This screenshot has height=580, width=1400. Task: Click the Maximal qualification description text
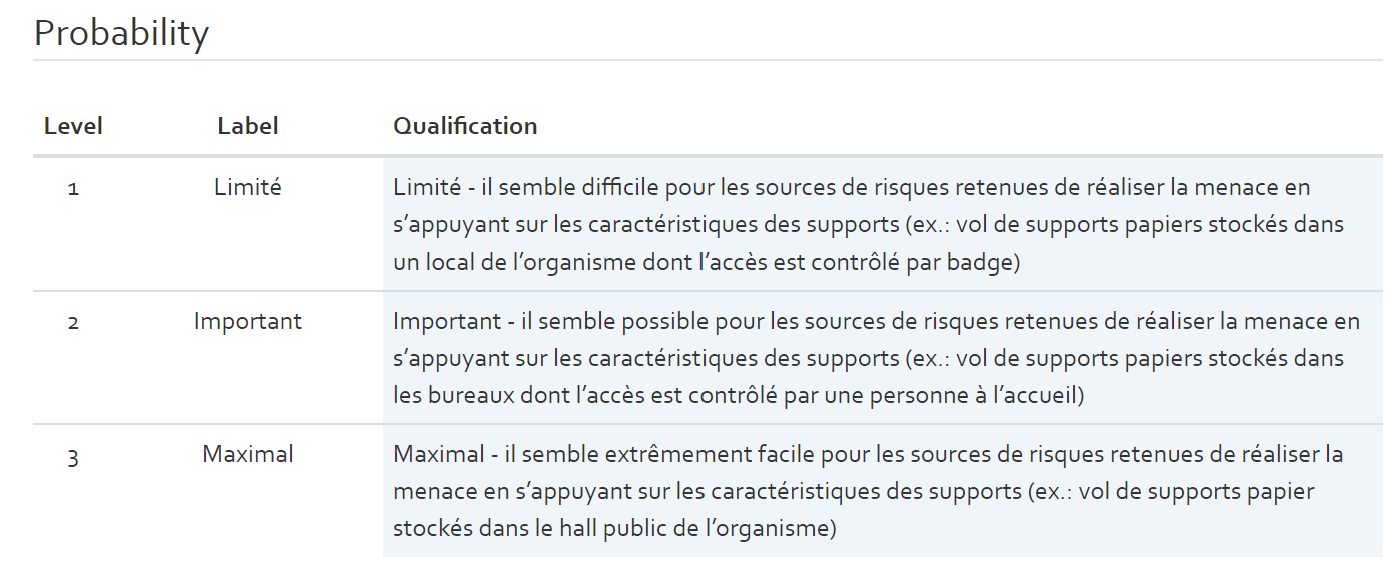pos(869,492)
